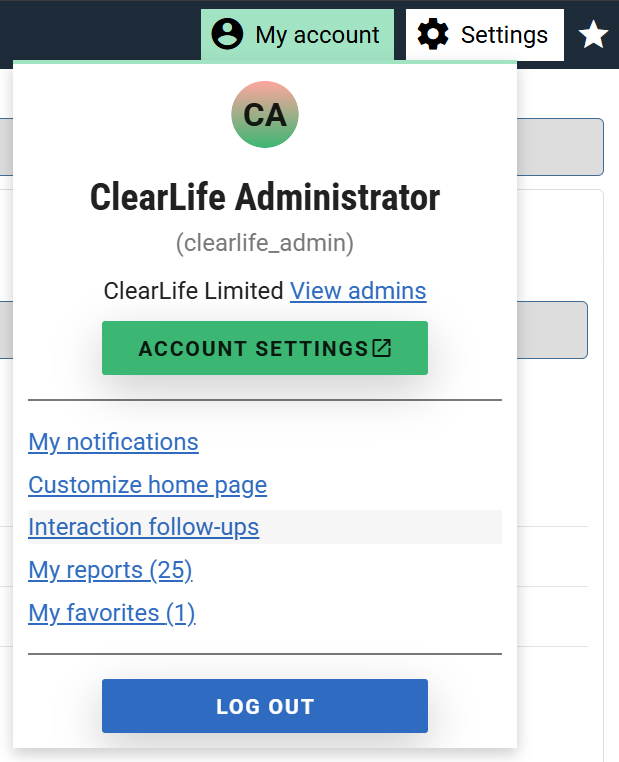Click the person icon beside My account

(x=227, y=35)
